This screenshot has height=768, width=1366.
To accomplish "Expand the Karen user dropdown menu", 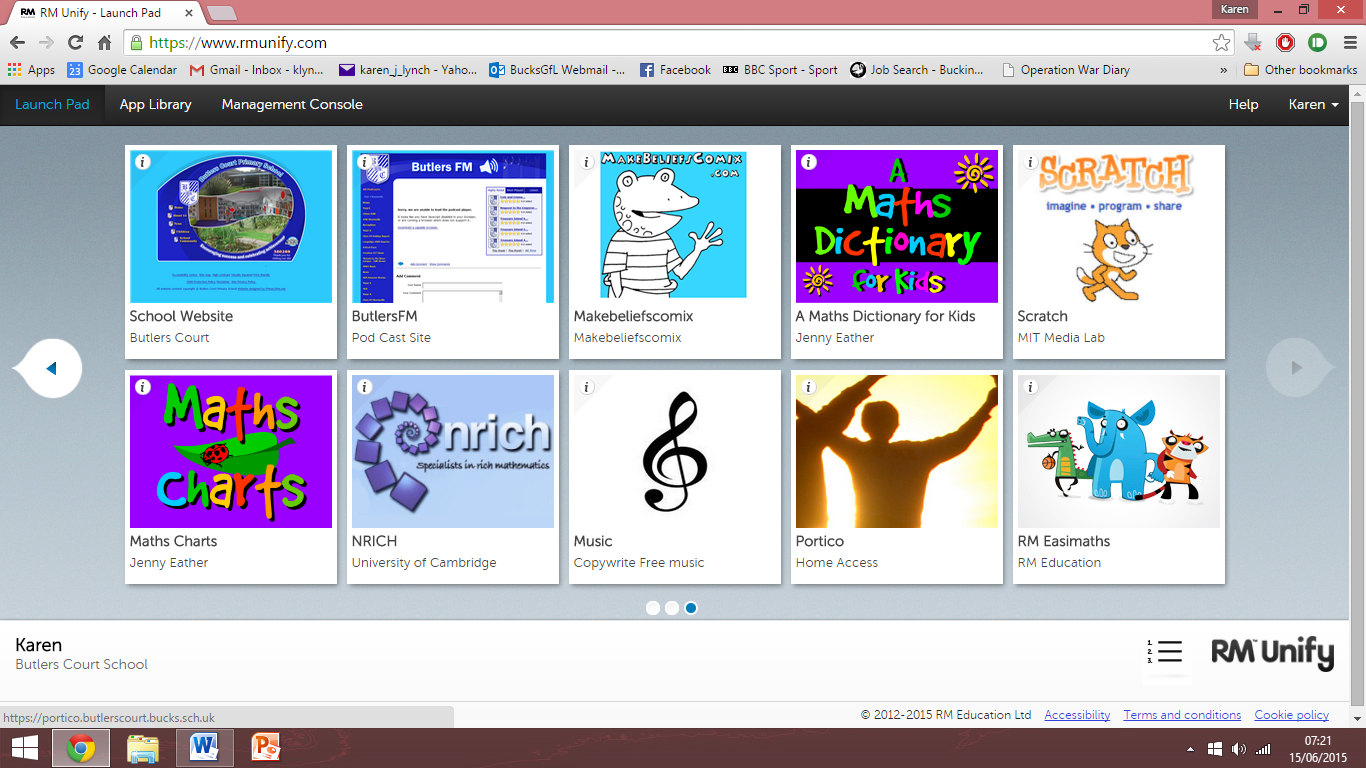I will point(1312,104).
